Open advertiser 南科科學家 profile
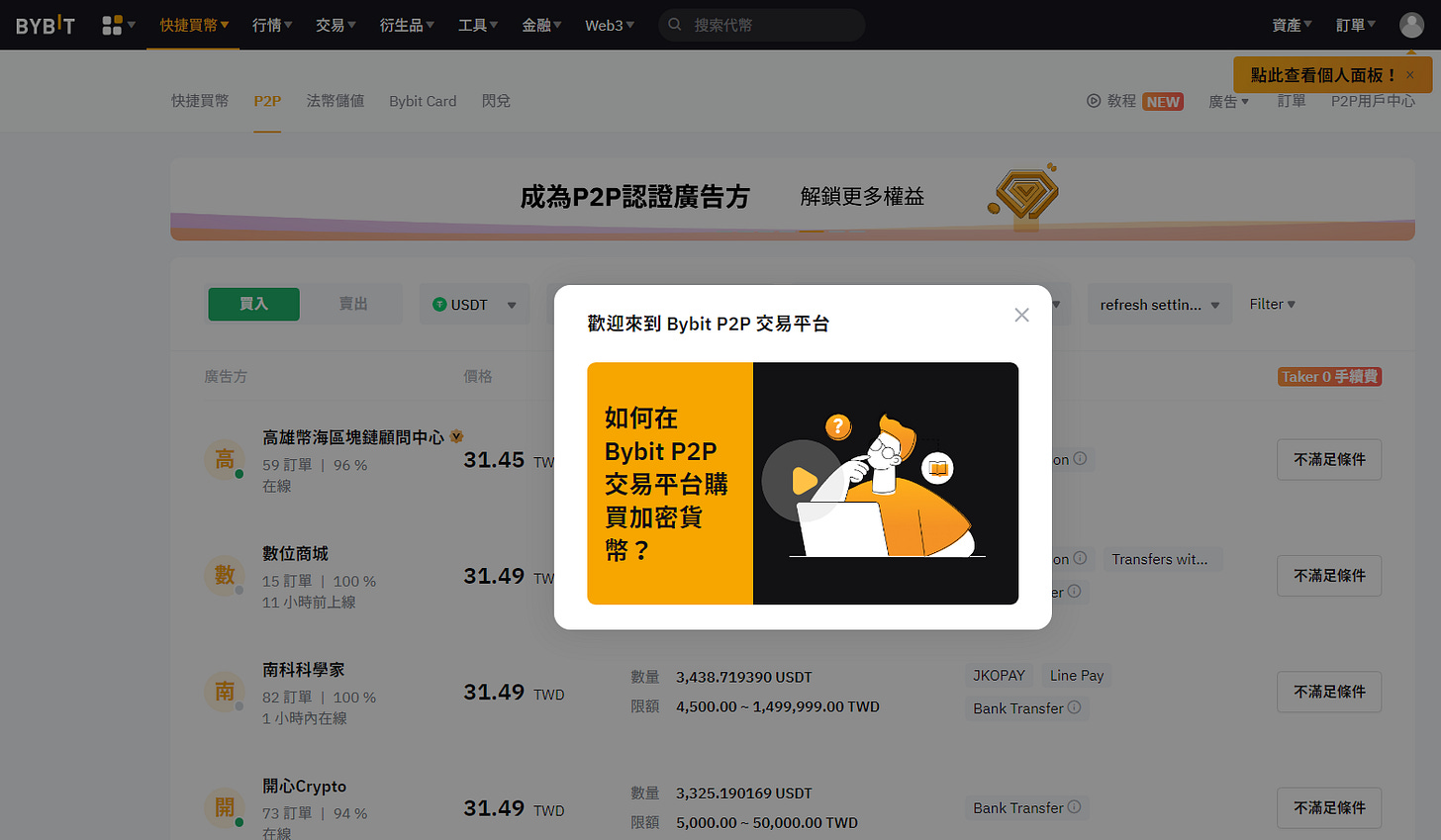 click(303, 670)
